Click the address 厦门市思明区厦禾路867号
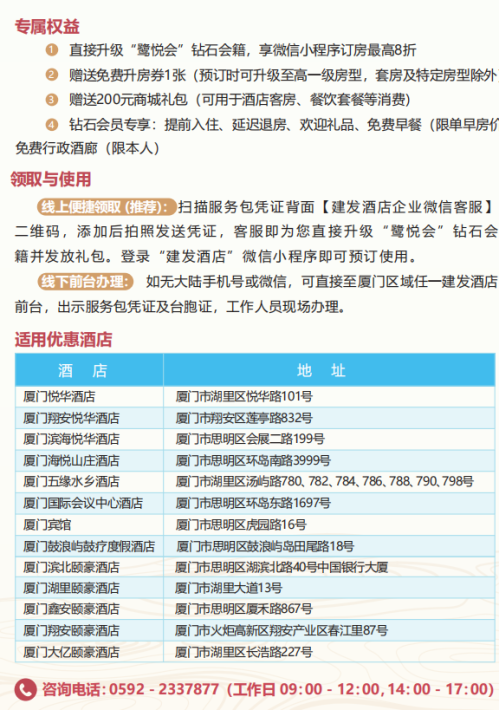The width and height of the screenshot is (499, 710). [244, 609]
